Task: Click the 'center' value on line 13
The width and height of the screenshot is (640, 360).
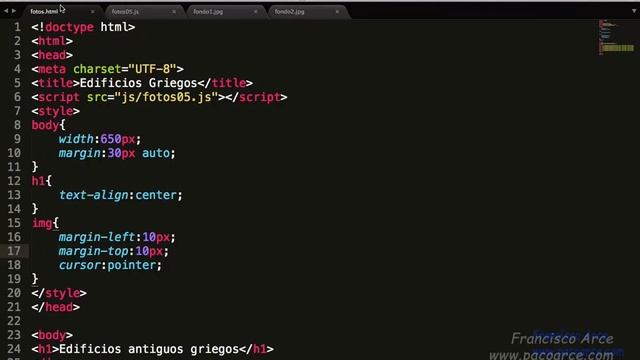Action: (x=156, y=195)
